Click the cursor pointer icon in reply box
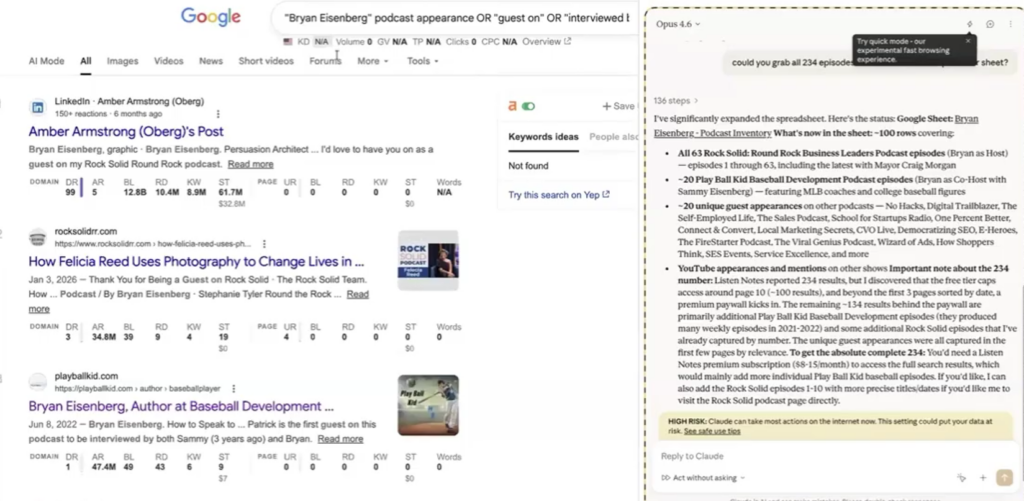The image size is (1024, 501). pyautogui.click(x=962, y=478)
